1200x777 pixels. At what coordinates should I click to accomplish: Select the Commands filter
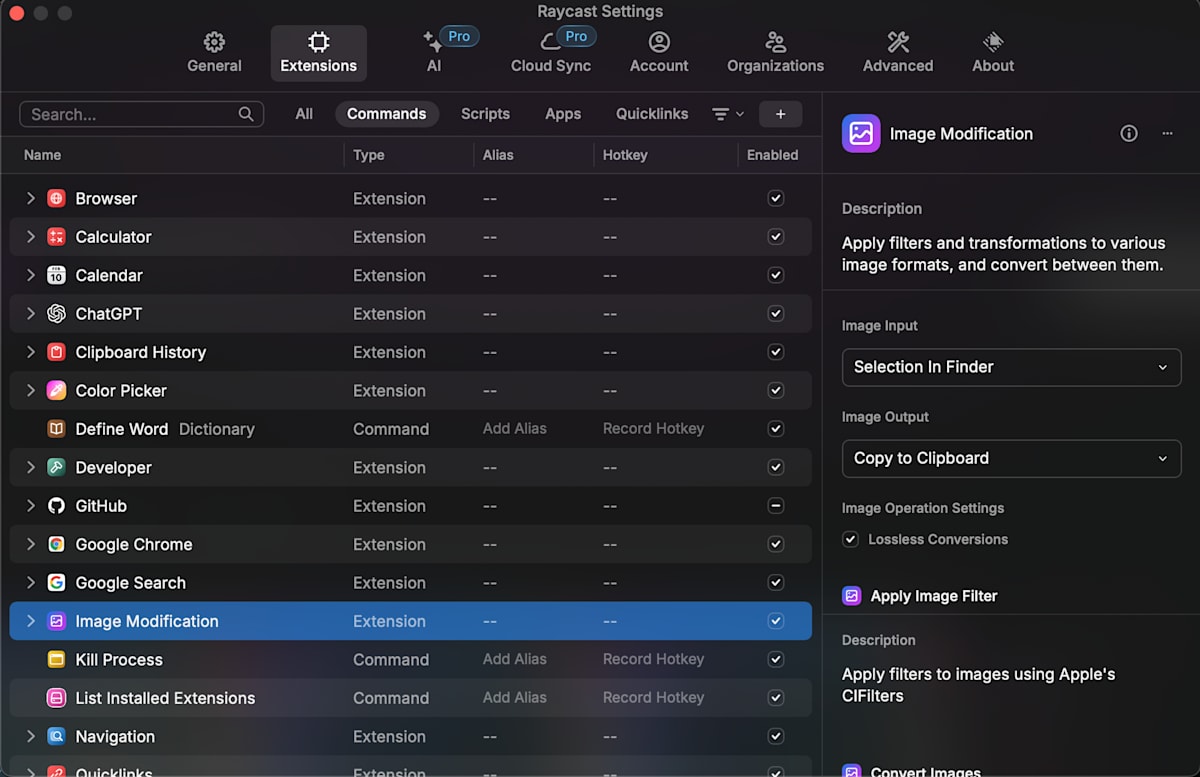tap(387, 114)
